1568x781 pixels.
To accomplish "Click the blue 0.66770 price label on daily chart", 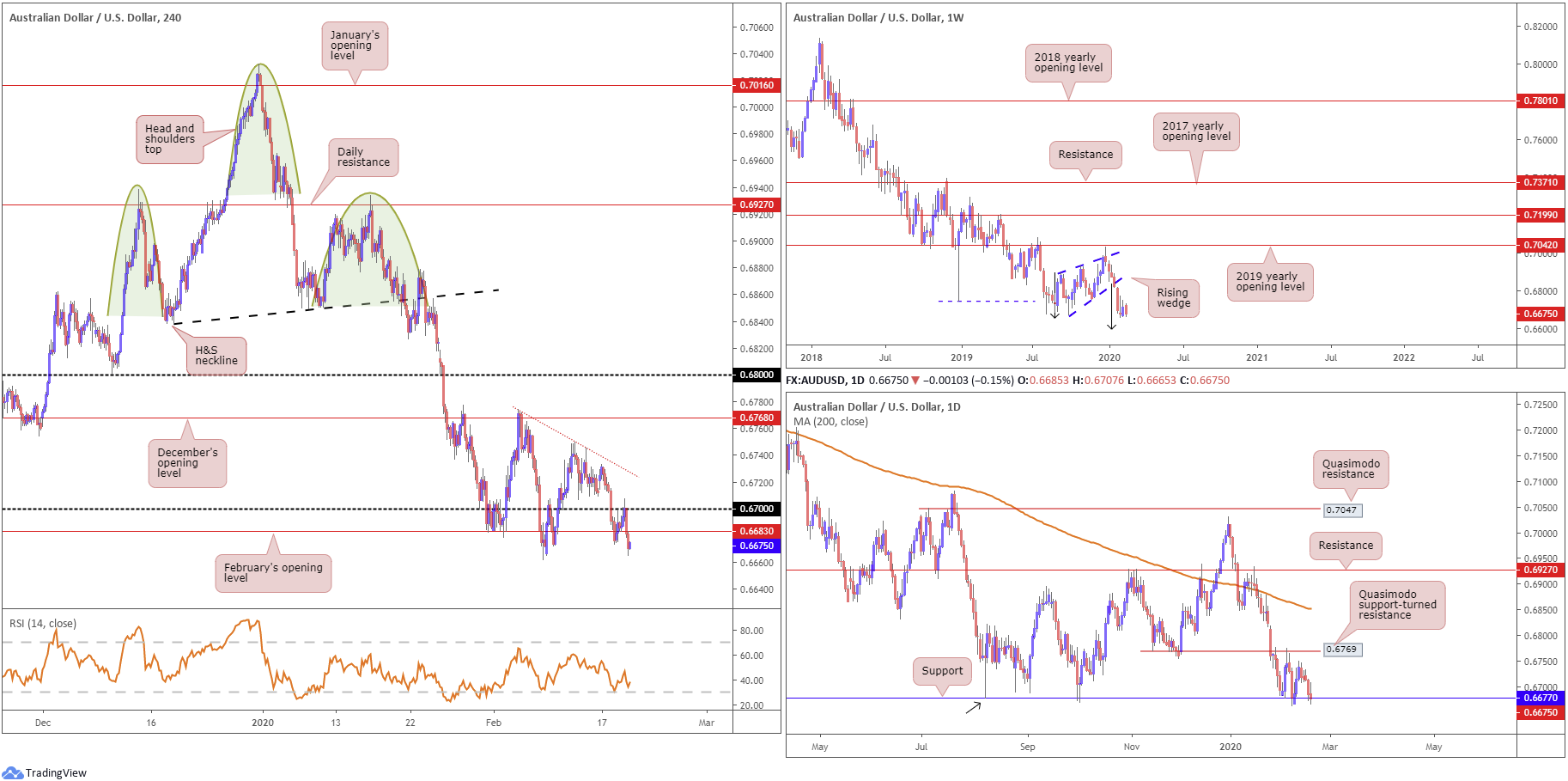I will (1541, 698).
